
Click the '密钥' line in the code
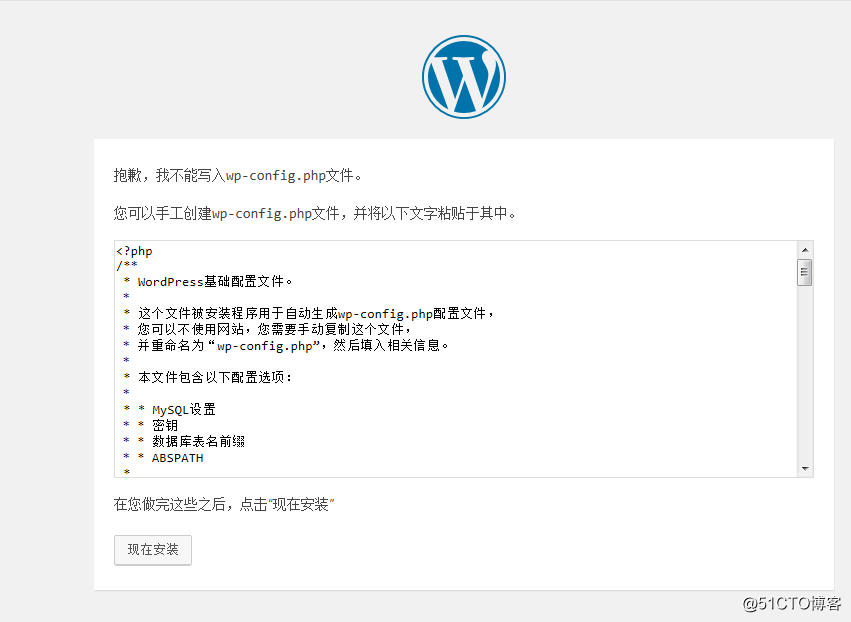pyautogui.click(x=164, y=425)
